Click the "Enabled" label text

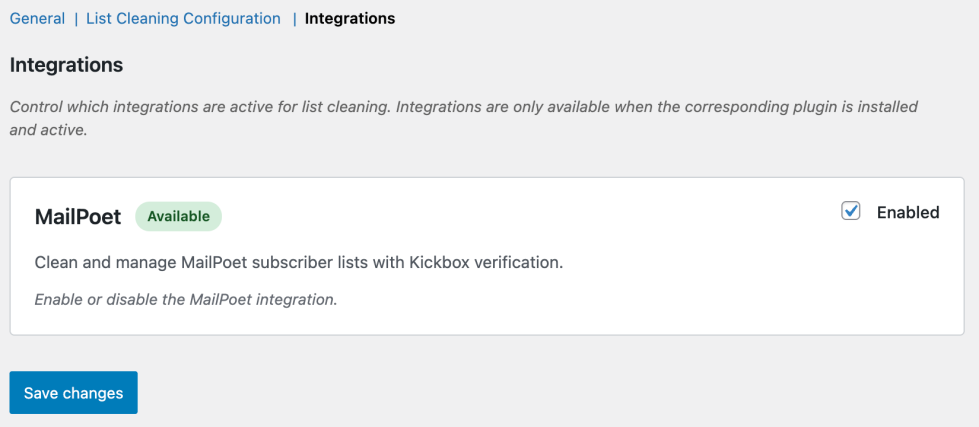[908, 212]
